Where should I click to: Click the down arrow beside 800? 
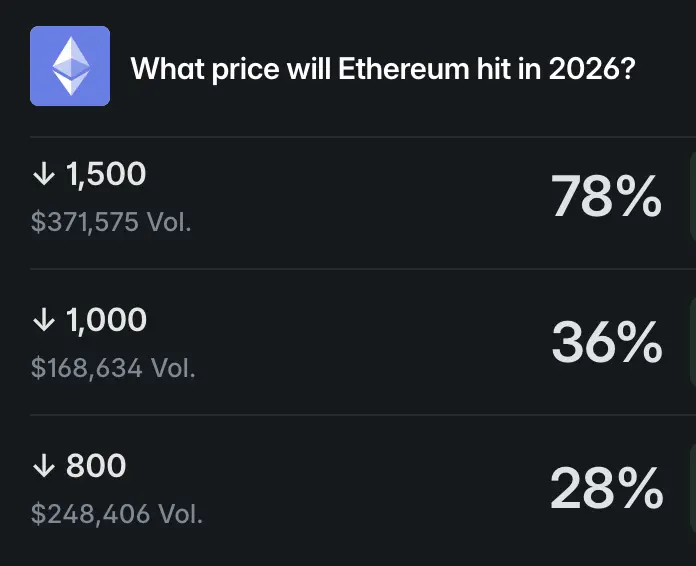tap(43, 466)
